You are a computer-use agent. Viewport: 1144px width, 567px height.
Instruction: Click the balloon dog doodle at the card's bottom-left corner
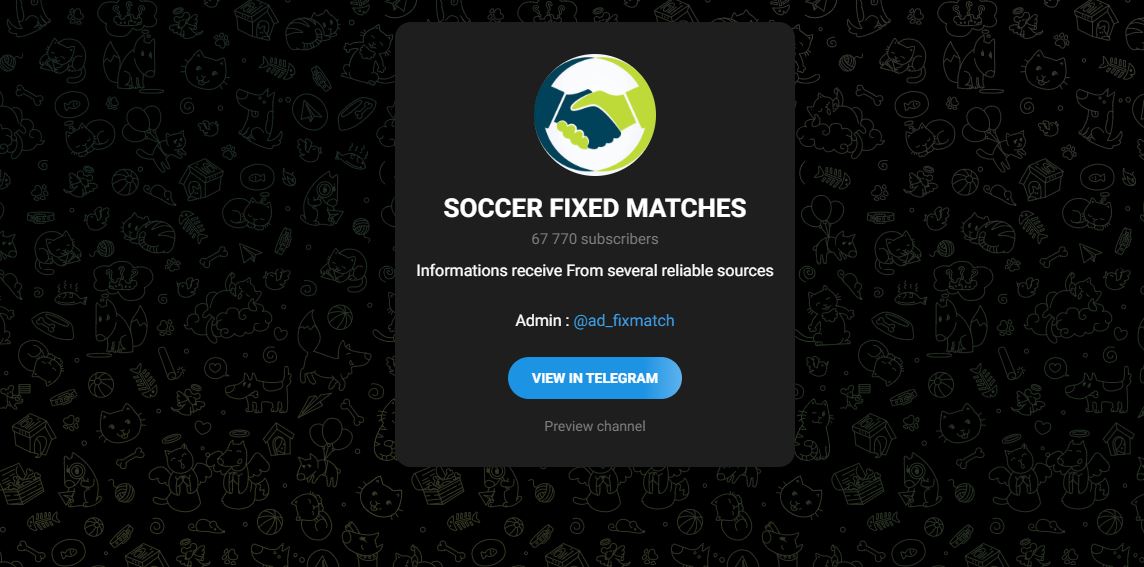pos(323,450)
